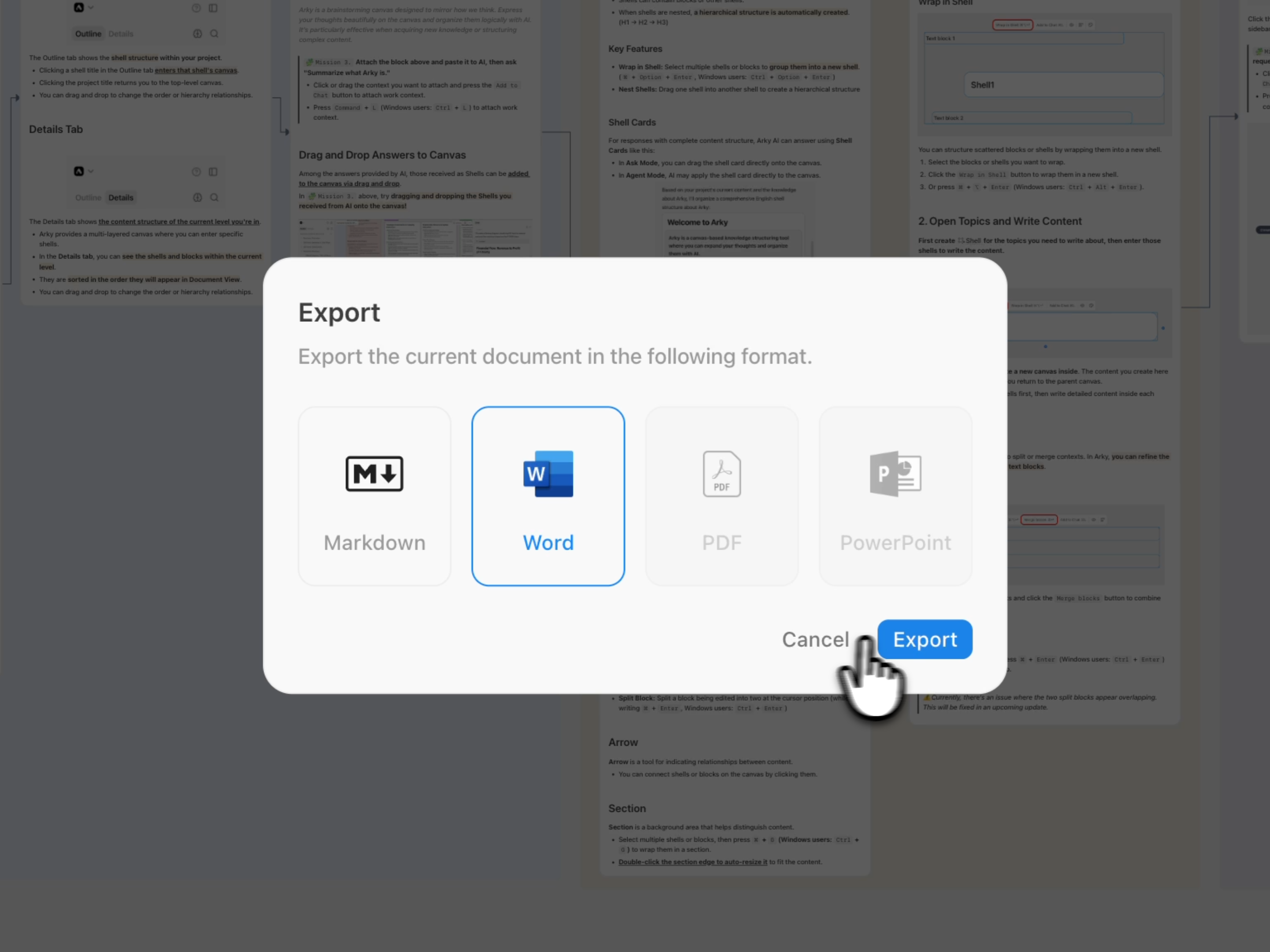This screenshot has width=1270, height=952.
Task: Choose the Markdown format option label
Action: 374,543
